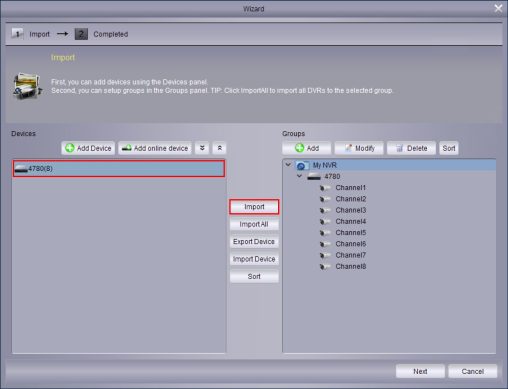
Task: Collapse devices list with double-up arrow
Action: coord(219,148)
